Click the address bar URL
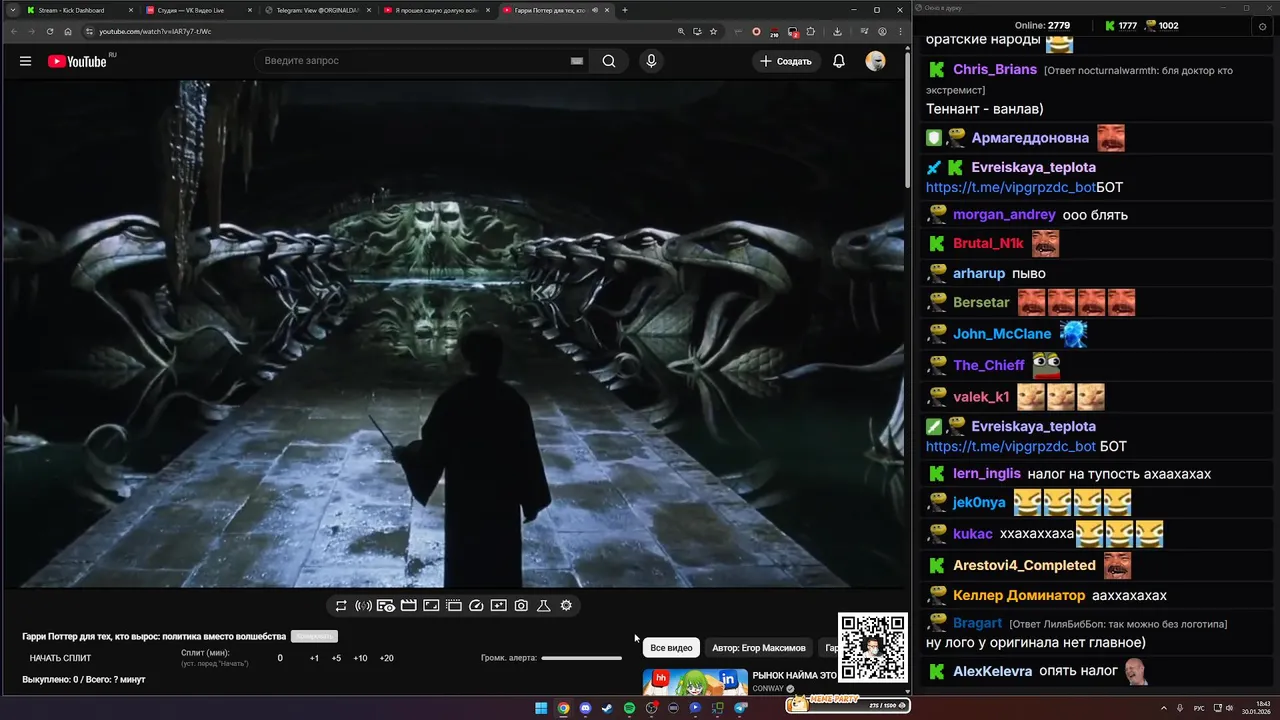 pyautogui.click(x=155, y=31)
